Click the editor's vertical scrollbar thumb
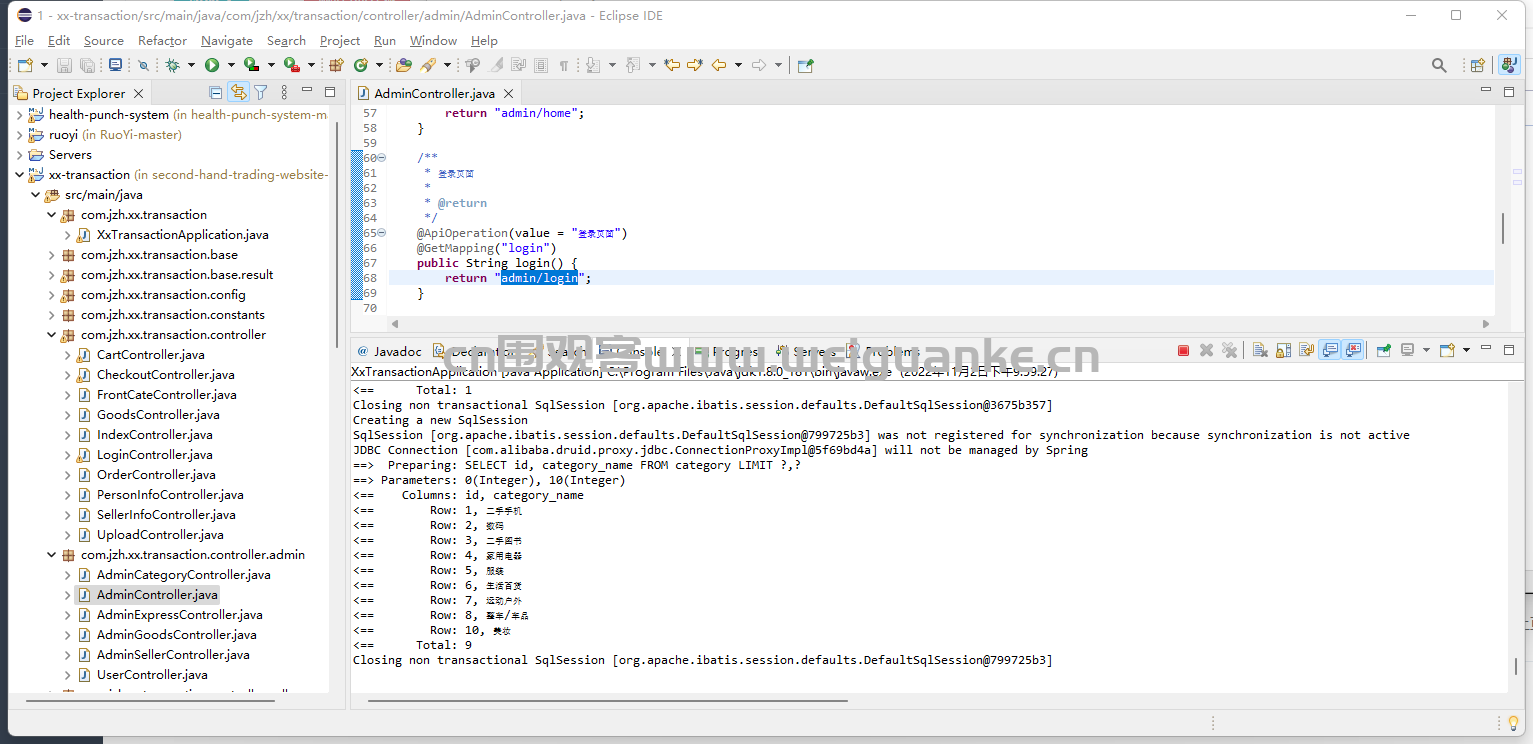The image size is (1533, 744). click(x=1502, y=228)
